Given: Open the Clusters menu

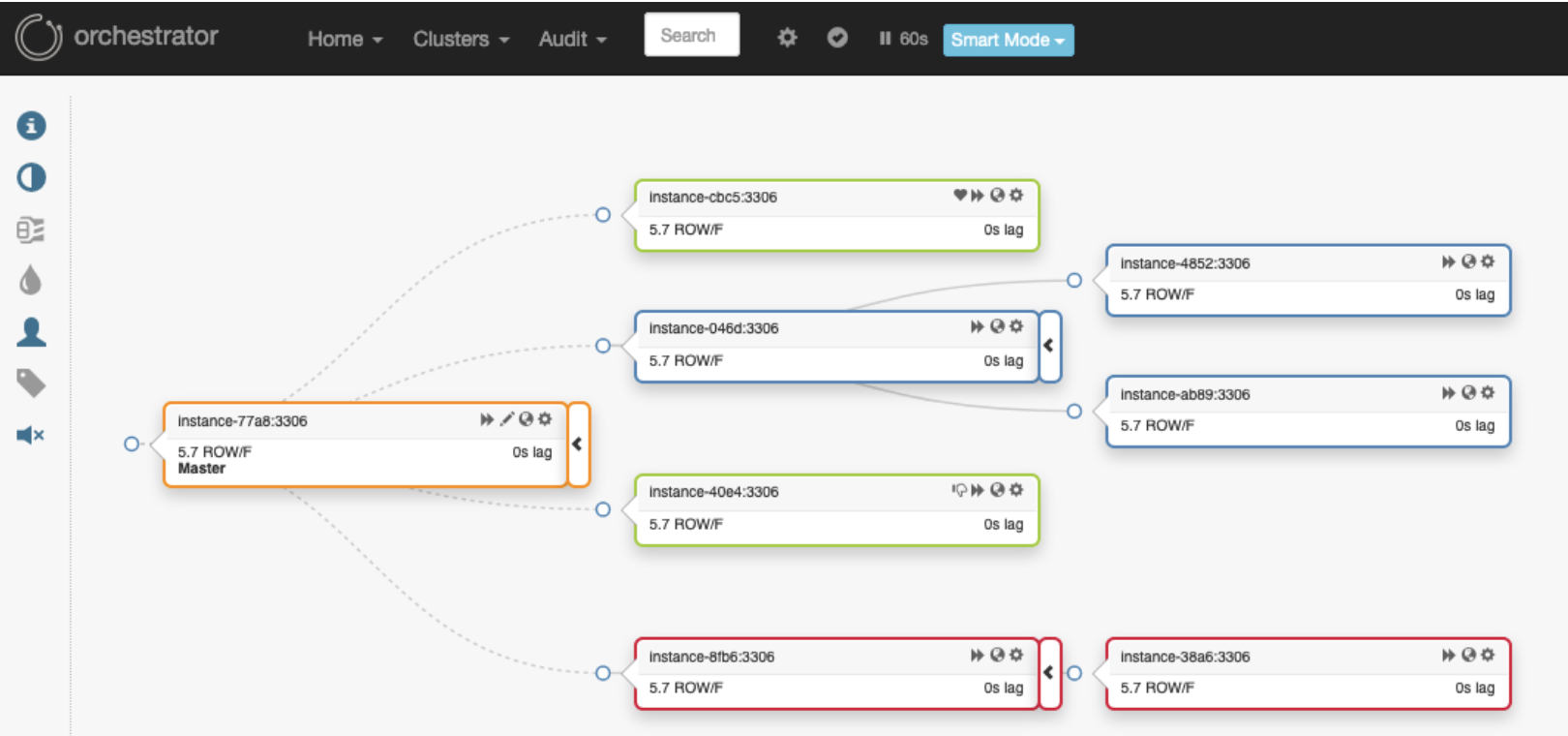Looking at the screenshot, I should click(x=461, y=39).
